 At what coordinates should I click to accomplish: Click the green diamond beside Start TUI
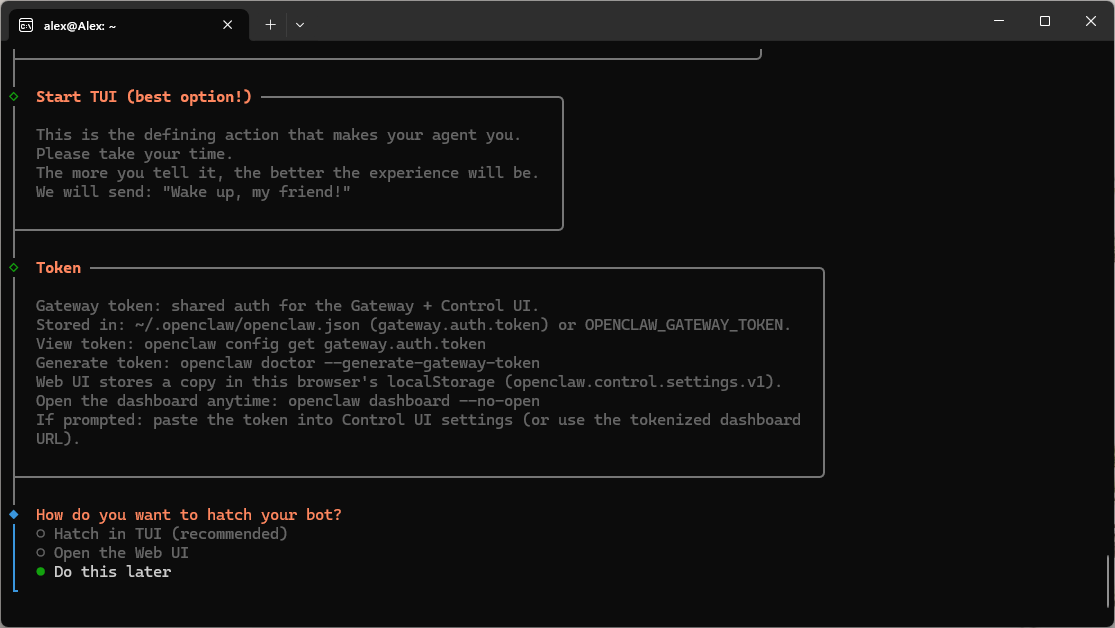(14, 97)
